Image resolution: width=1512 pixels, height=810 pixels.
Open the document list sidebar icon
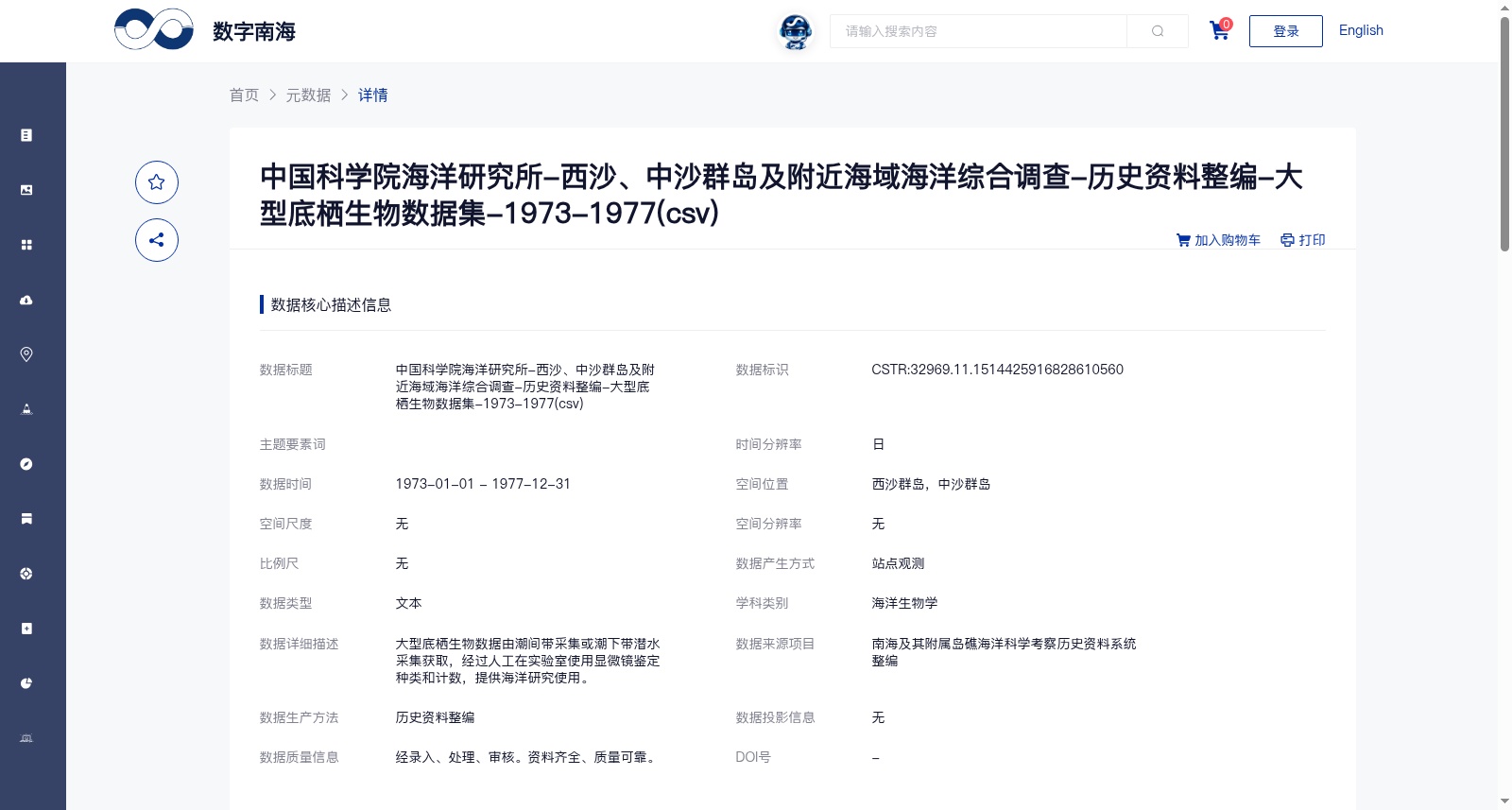coord(26,135)
